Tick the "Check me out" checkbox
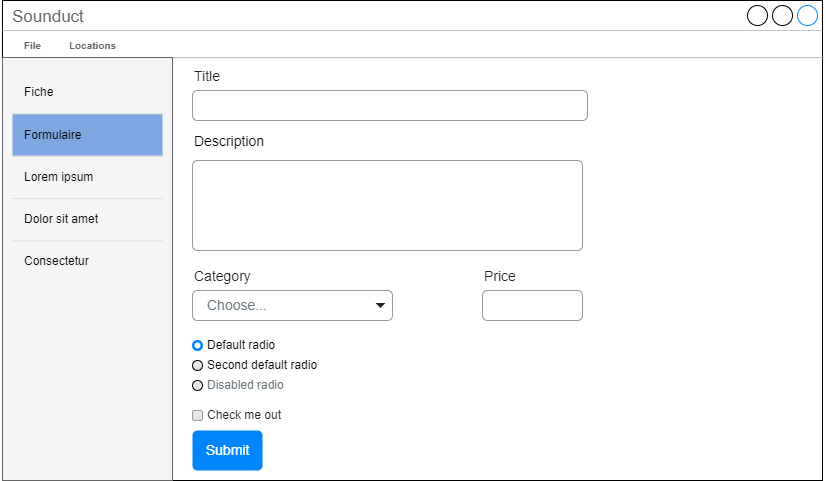 tap(198, 415)
